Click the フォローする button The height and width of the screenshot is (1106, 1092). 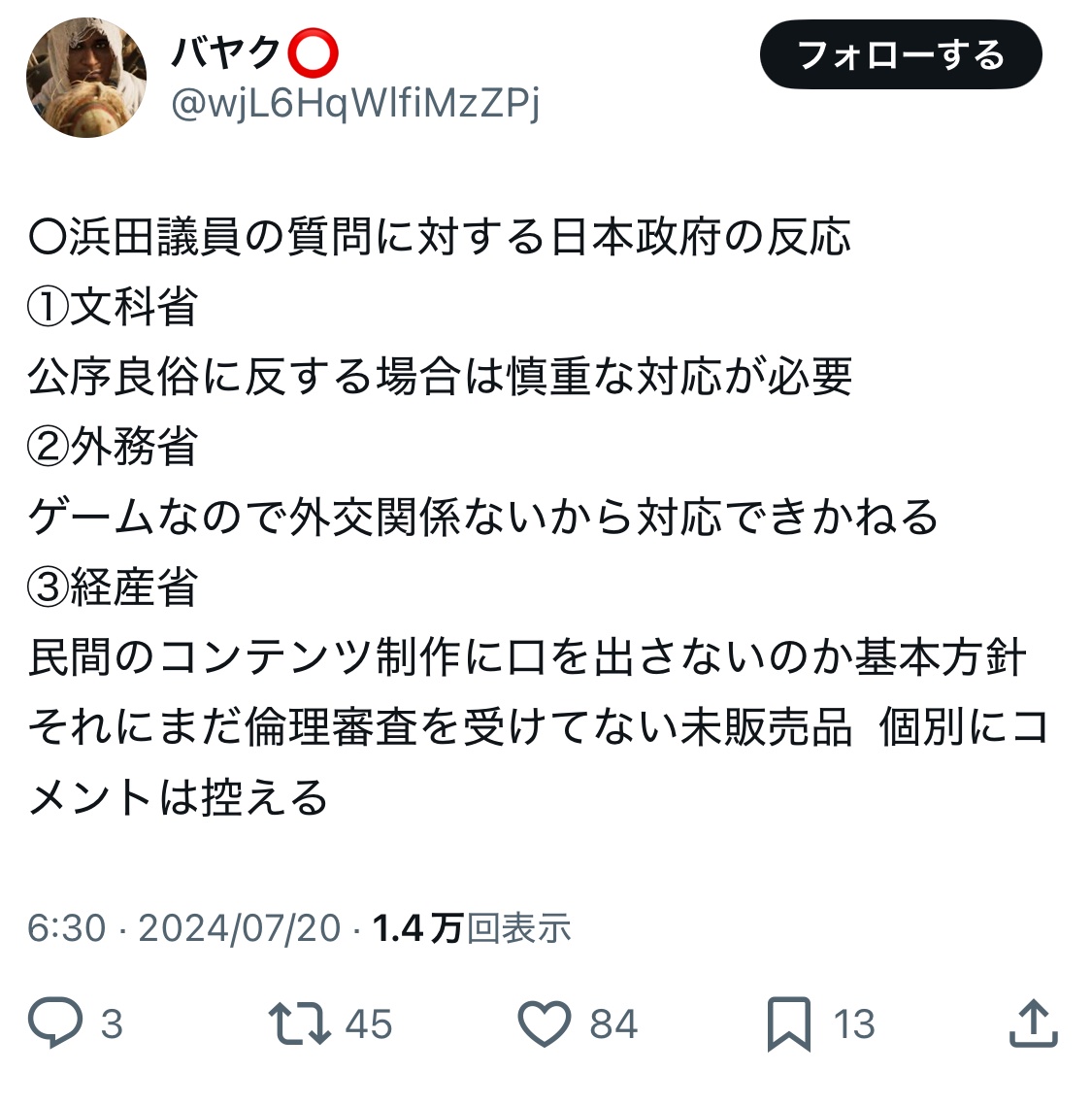coord(900,54)
